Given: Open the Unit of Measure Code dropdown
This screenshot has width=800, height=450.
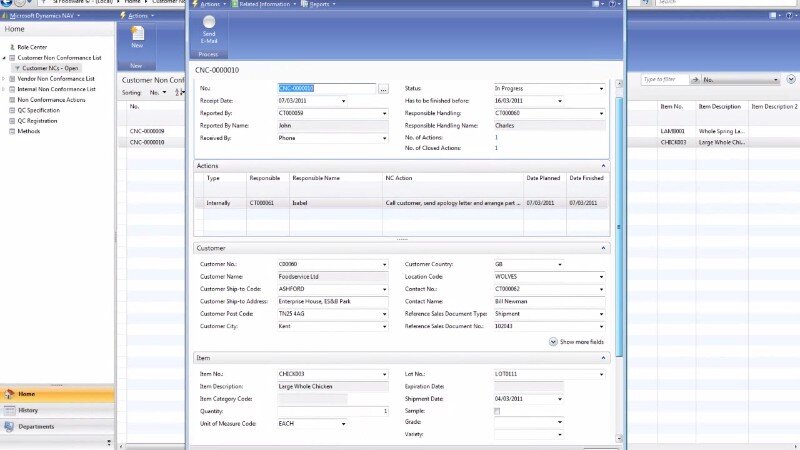Looking at the screenshot, I should point(343,424).
